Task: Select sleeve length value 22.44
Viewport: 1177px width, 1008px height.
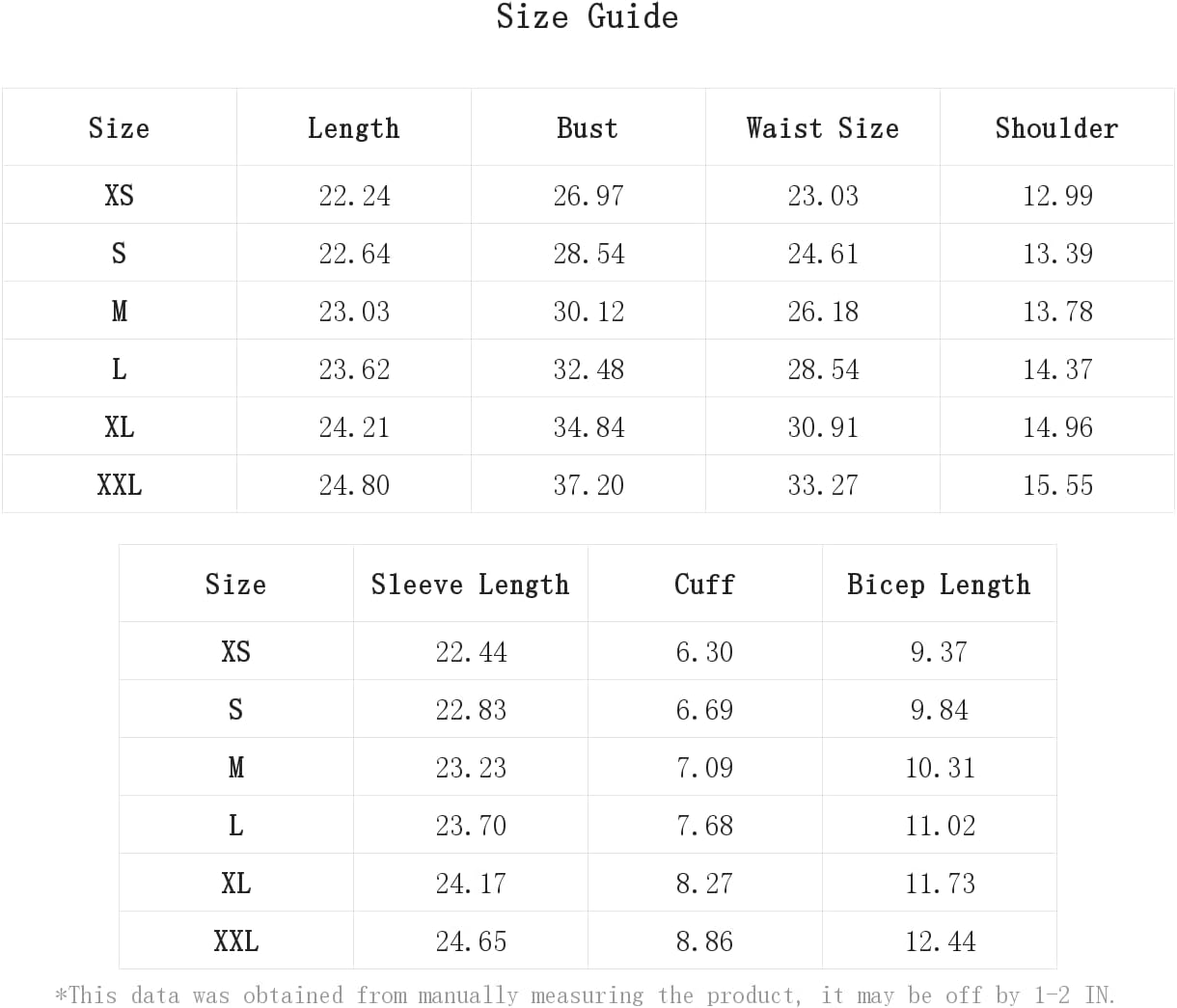Action: point(471,652)
